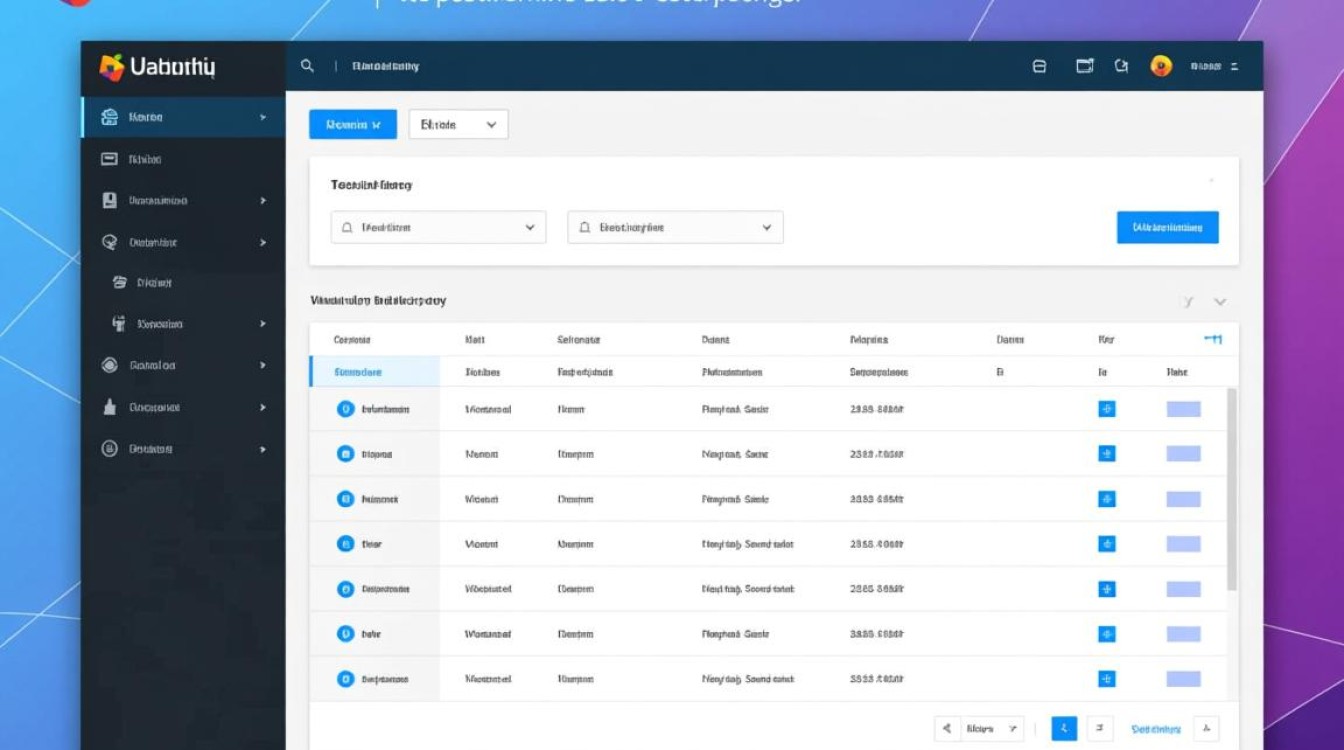Open the second bell-icon filter dropdown

point(675,227)
